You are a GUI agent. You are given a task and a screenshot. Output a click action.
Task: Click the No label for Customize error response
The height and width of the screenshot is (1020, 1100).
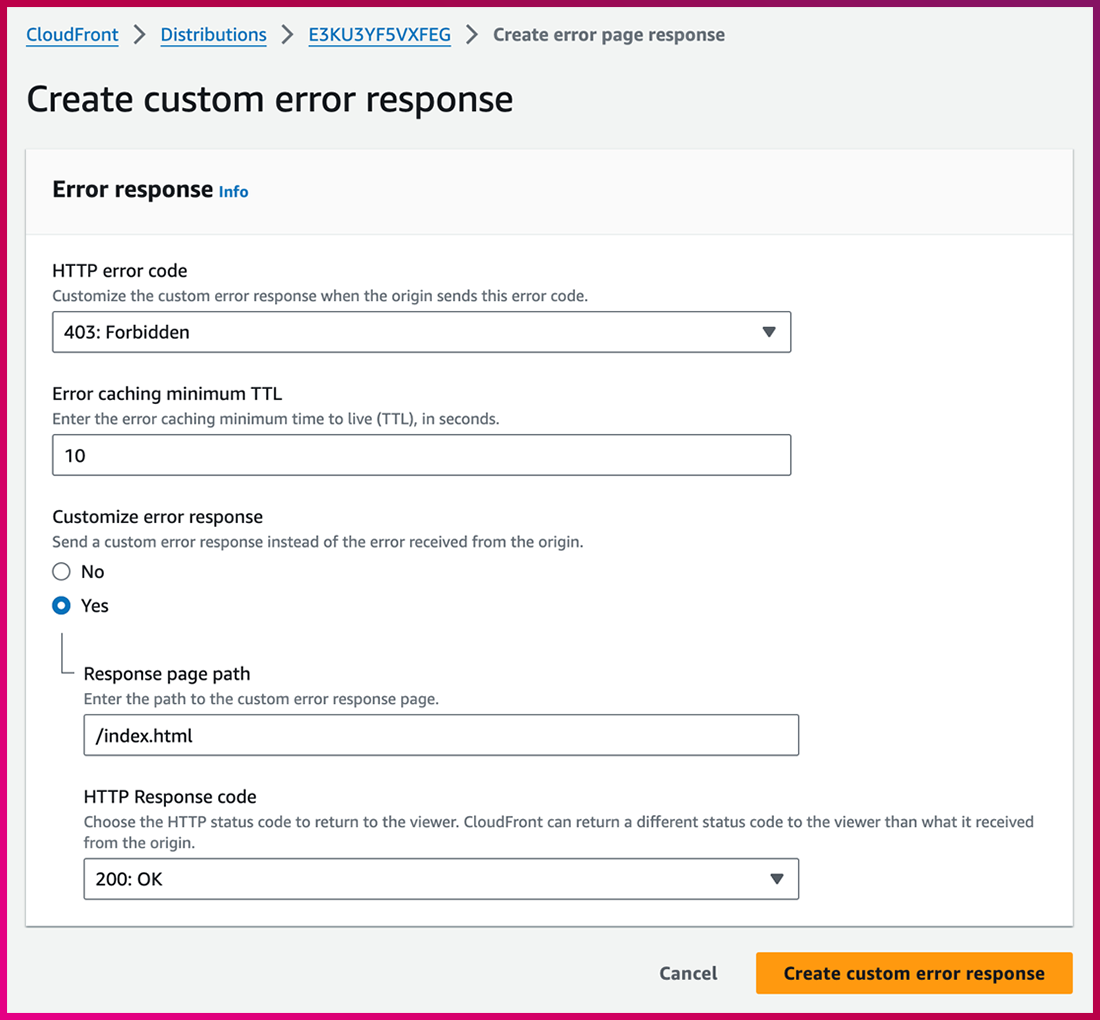[x=93, y=572]
